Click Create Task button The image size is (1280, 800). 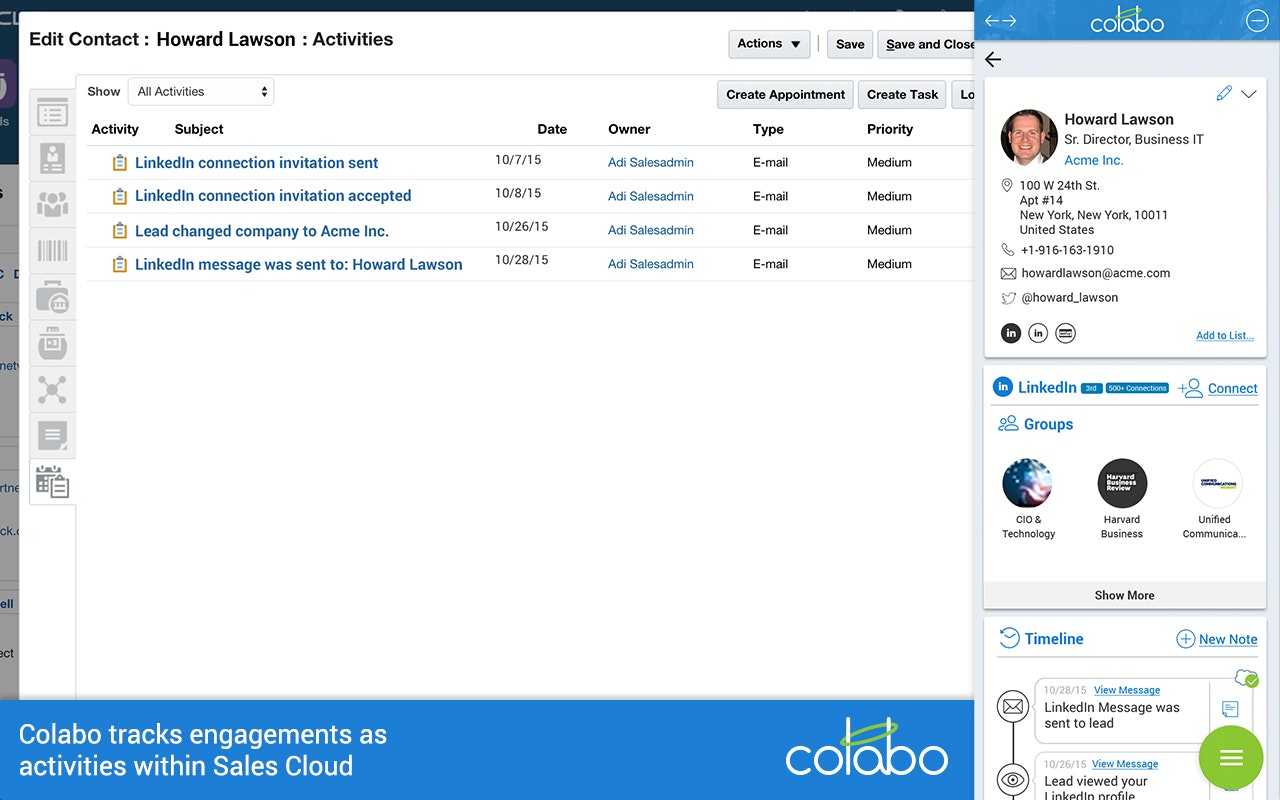tap(902, 95)
